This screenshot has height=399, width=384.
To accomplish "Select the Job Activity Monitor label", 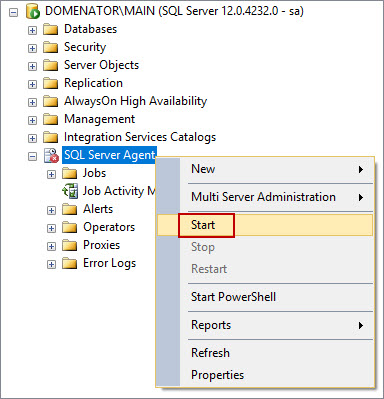I will 119,191.
